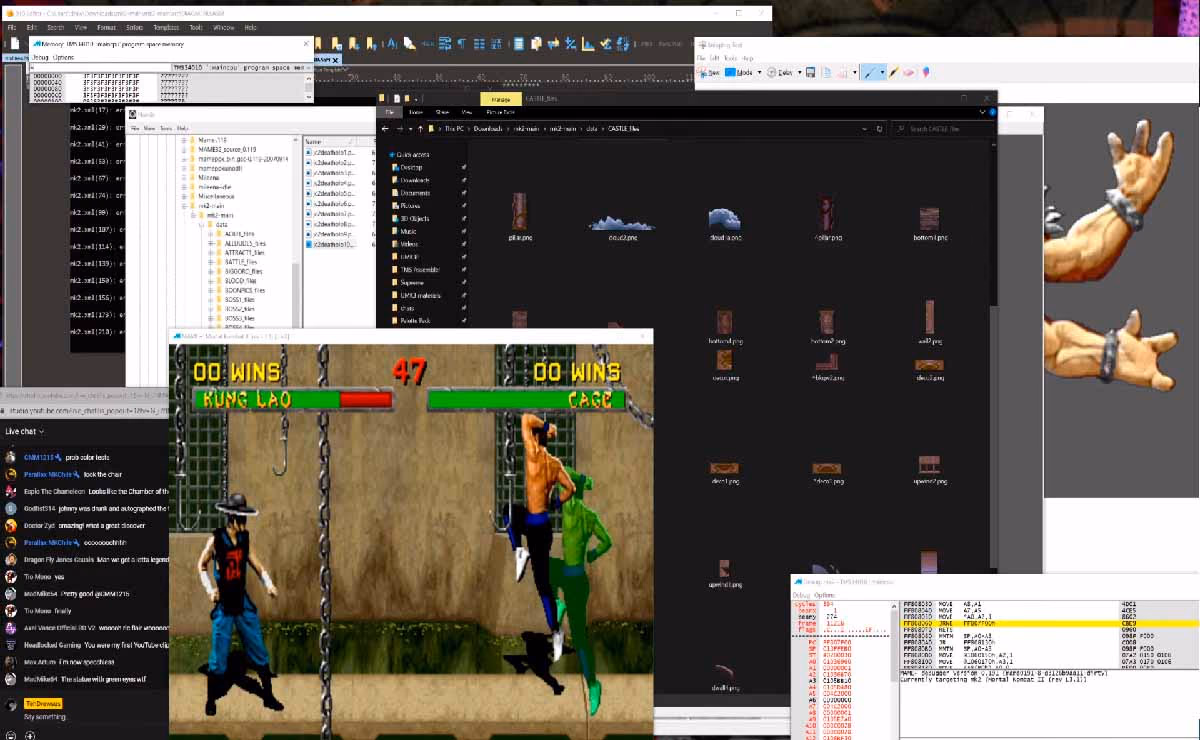Expand the BATTLE_files tree node

[211, 261]
